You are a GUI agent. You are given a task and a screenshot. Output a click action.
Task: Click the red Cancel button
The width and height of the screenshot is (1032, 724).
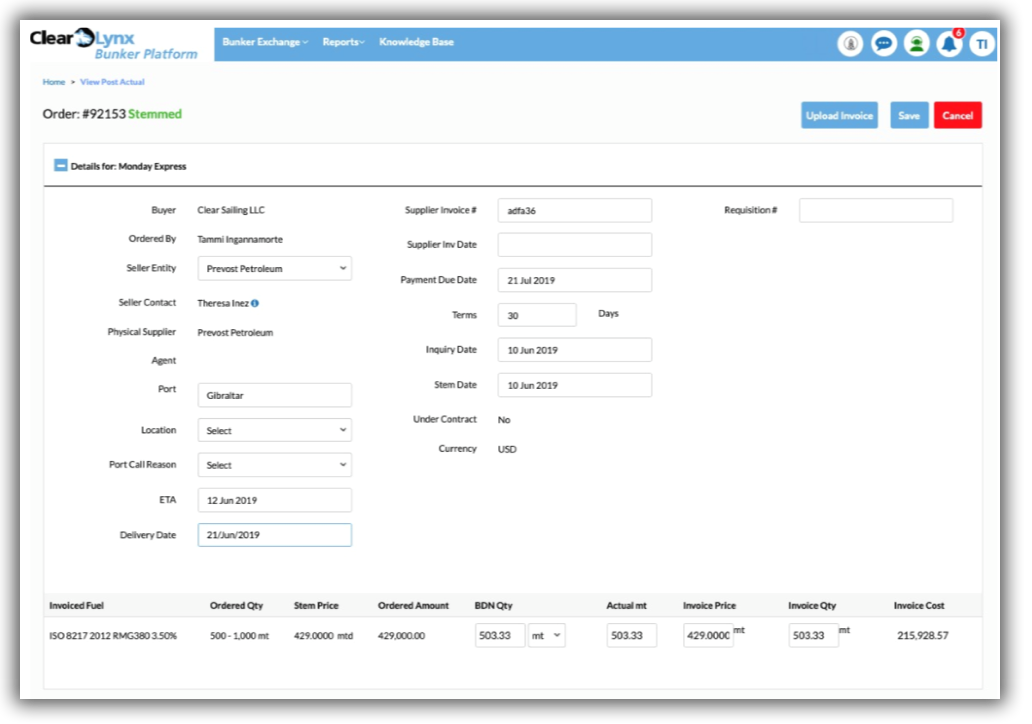(x=958, y=115)
